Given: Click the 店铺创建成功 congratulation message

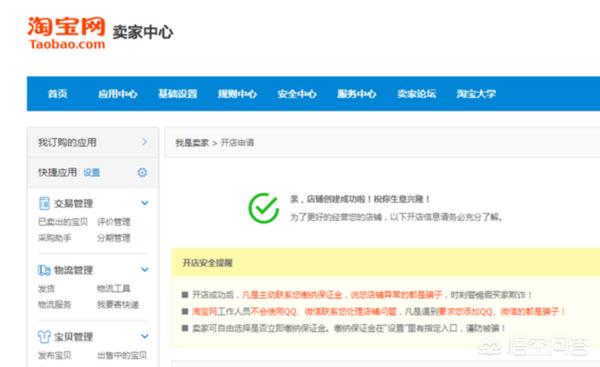Looking at the screenshot, I should click(x=360, y=199).
